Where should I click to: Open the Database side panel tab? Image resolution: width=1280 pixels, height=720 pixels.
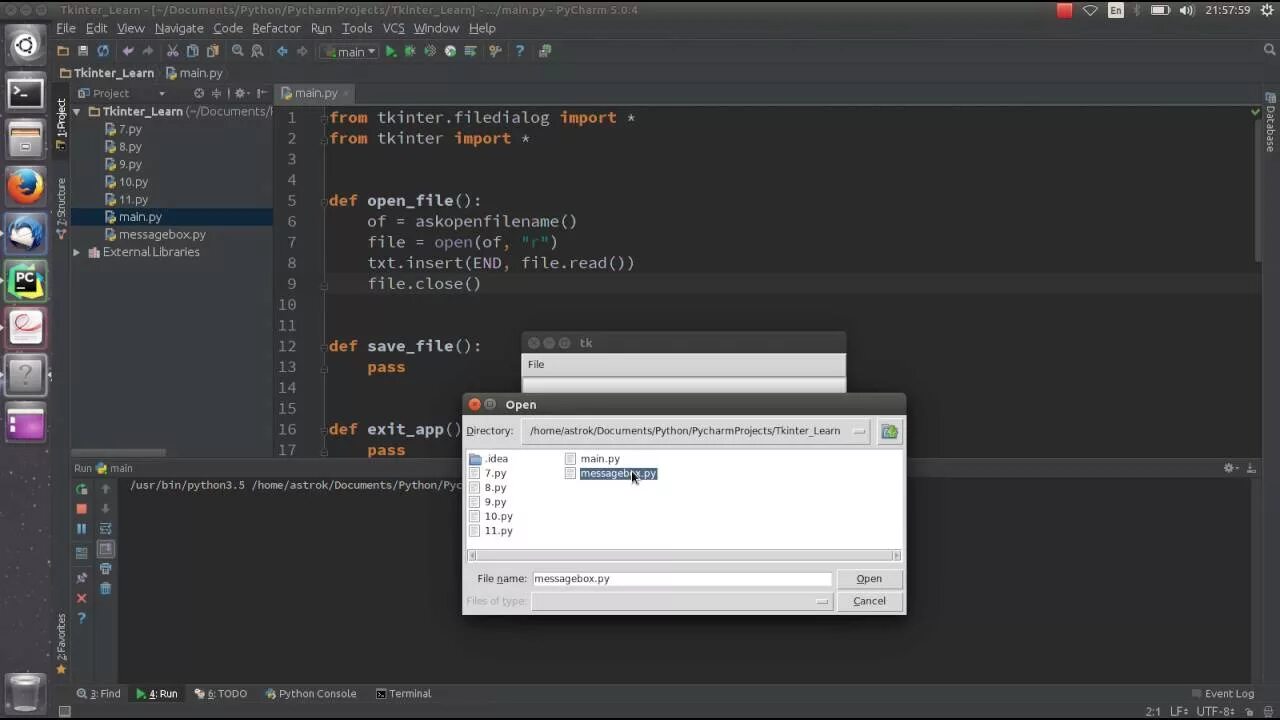[1270, 122]
